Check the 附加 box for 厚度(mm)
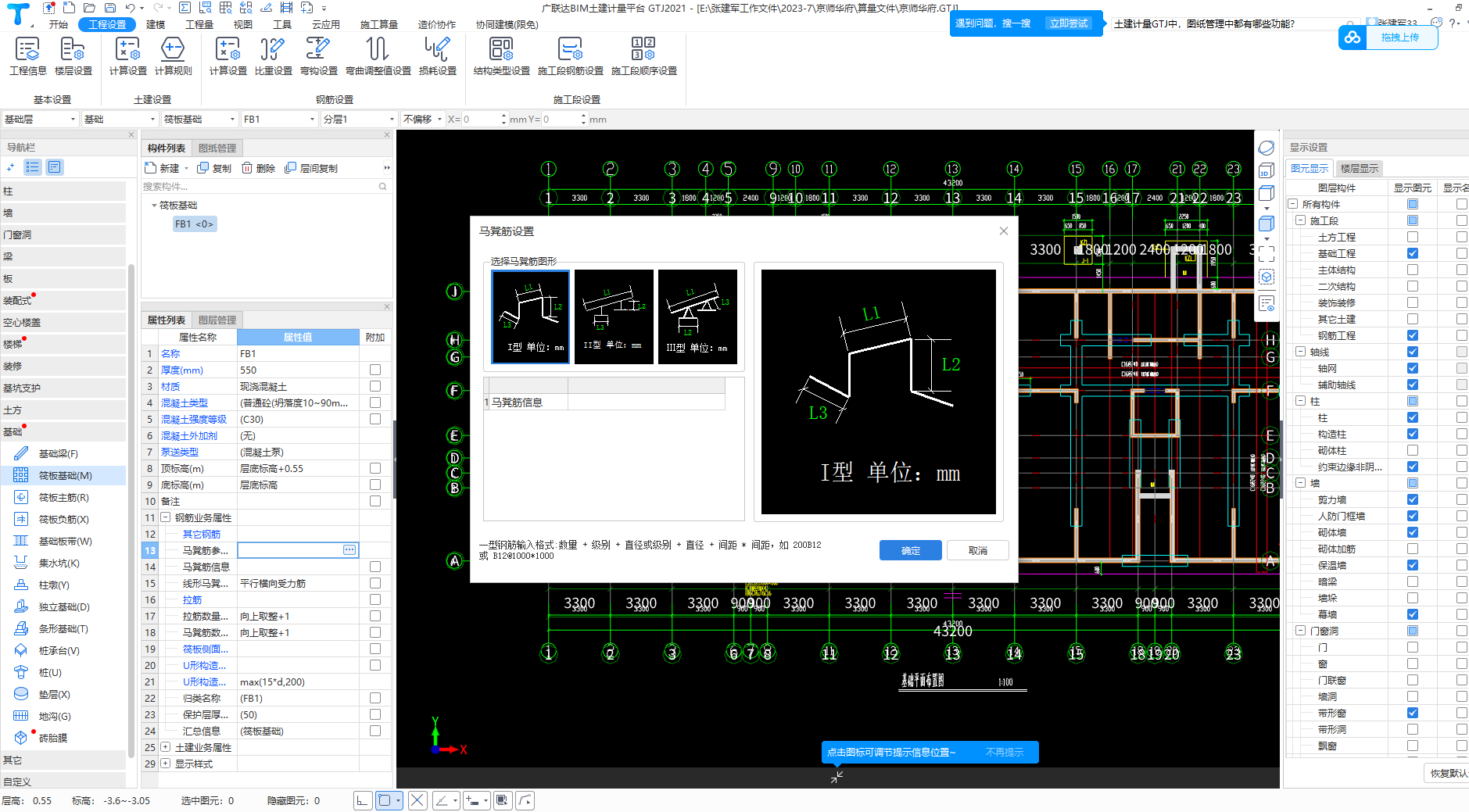The width and height of the screenshot is (1469, 812). coord(375,370)
